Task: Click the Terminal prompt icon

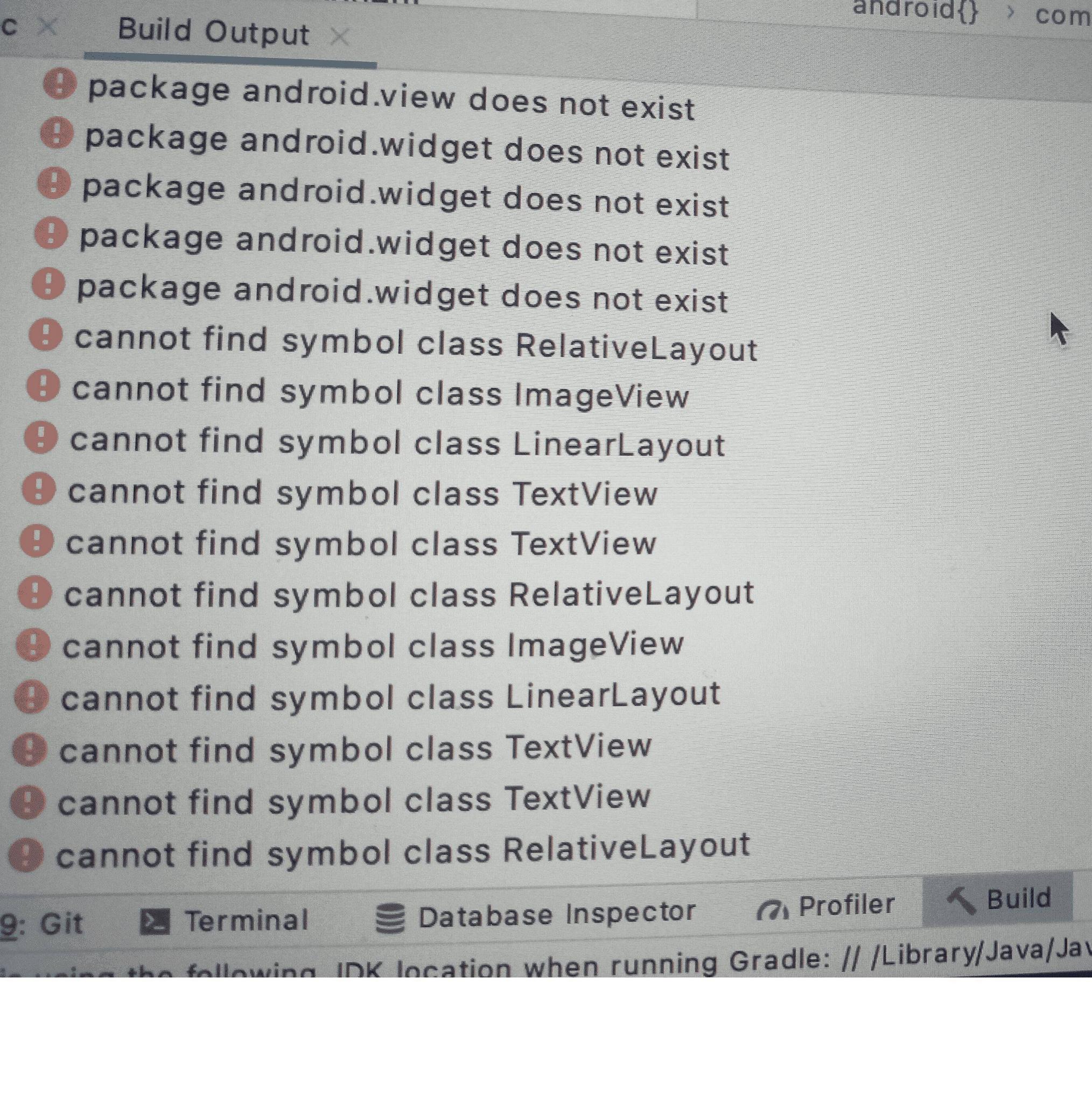Action: pos(154,922)
